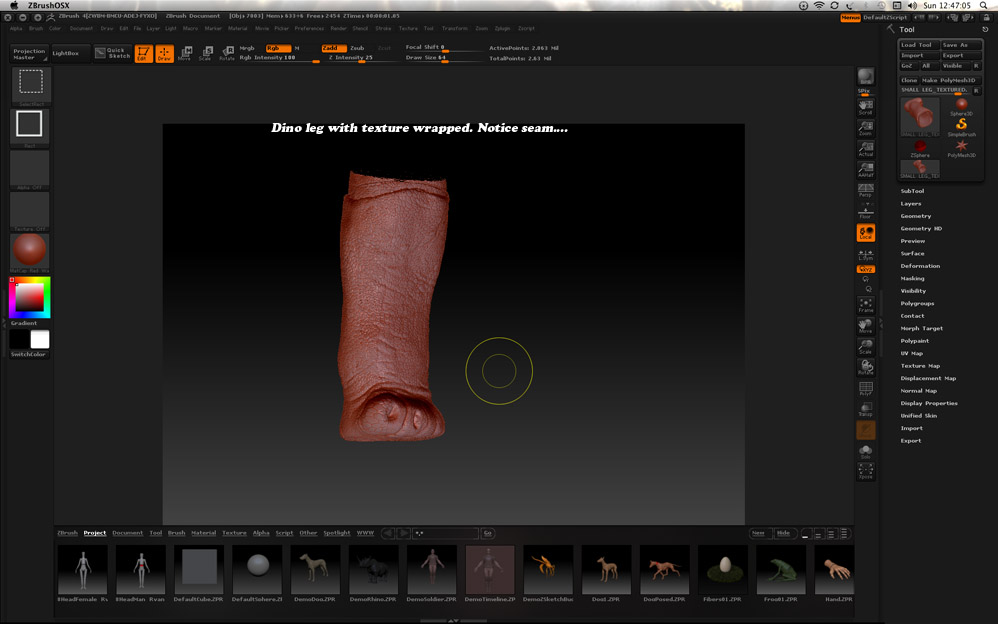
Task: Open the Quick Sketch tool
Action: [x=113, y=53]
